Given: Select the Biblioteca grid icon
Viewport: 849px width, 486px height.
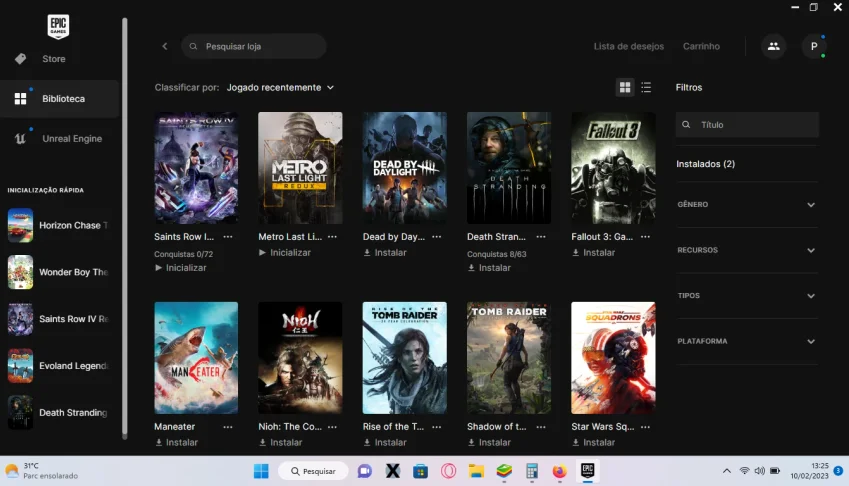Looking at the screenshot, I should (x=21, y=98).
